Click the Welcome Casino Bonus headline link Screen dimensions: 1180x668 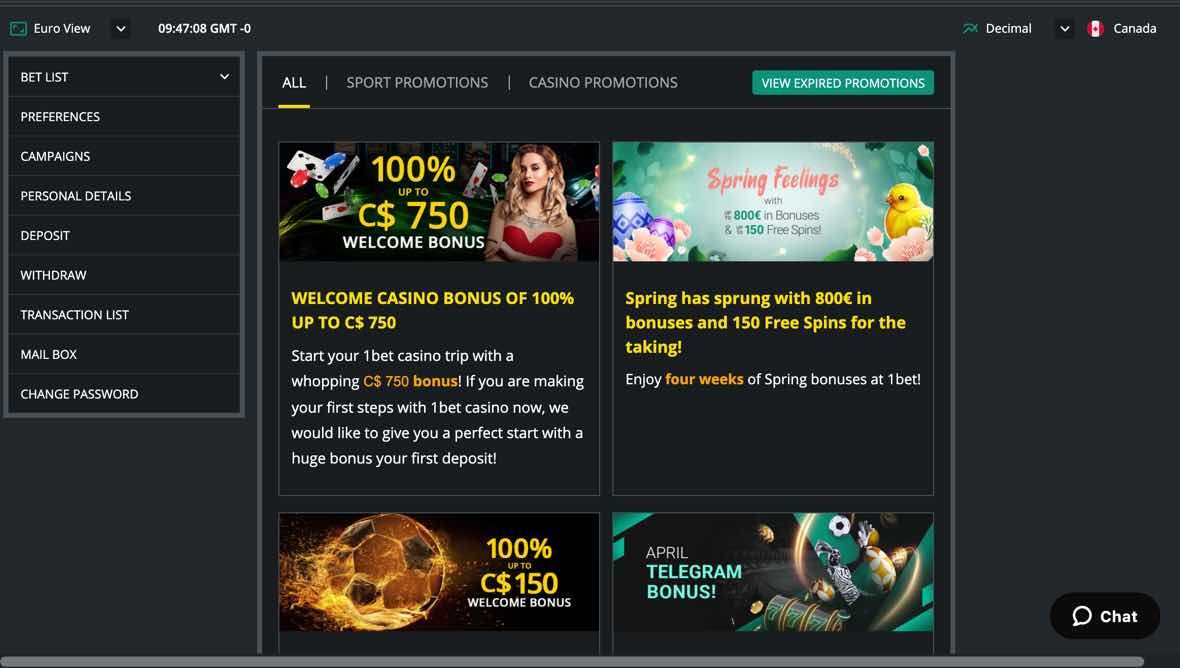[433, 310]
